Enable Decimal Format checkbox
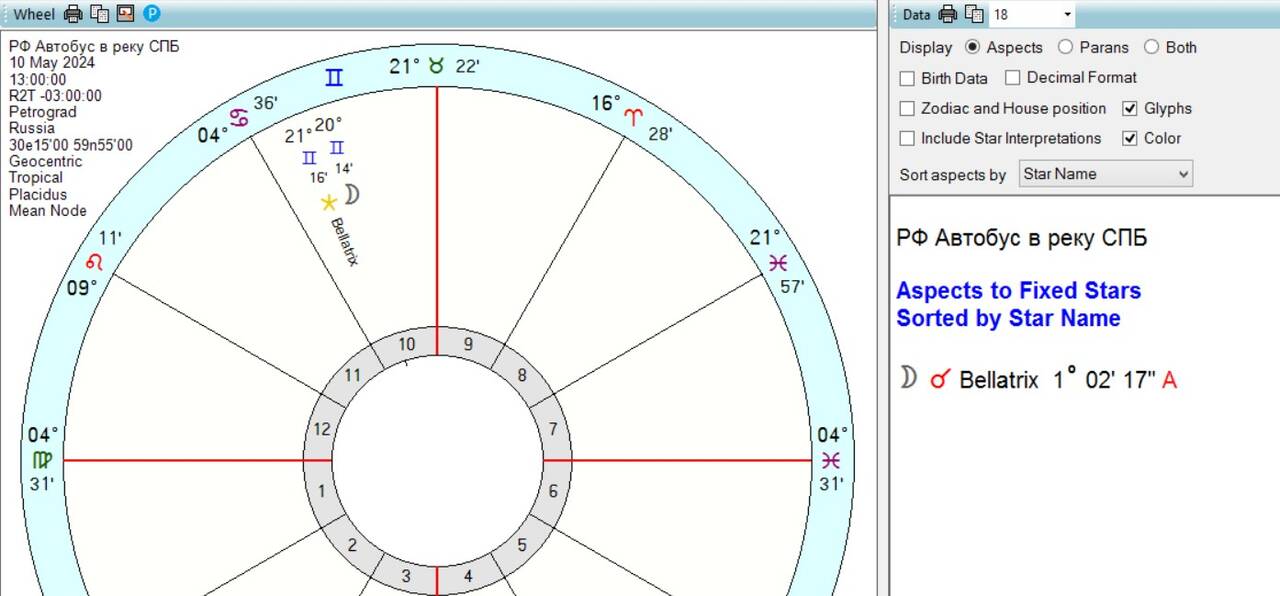 coord(1013,78)
